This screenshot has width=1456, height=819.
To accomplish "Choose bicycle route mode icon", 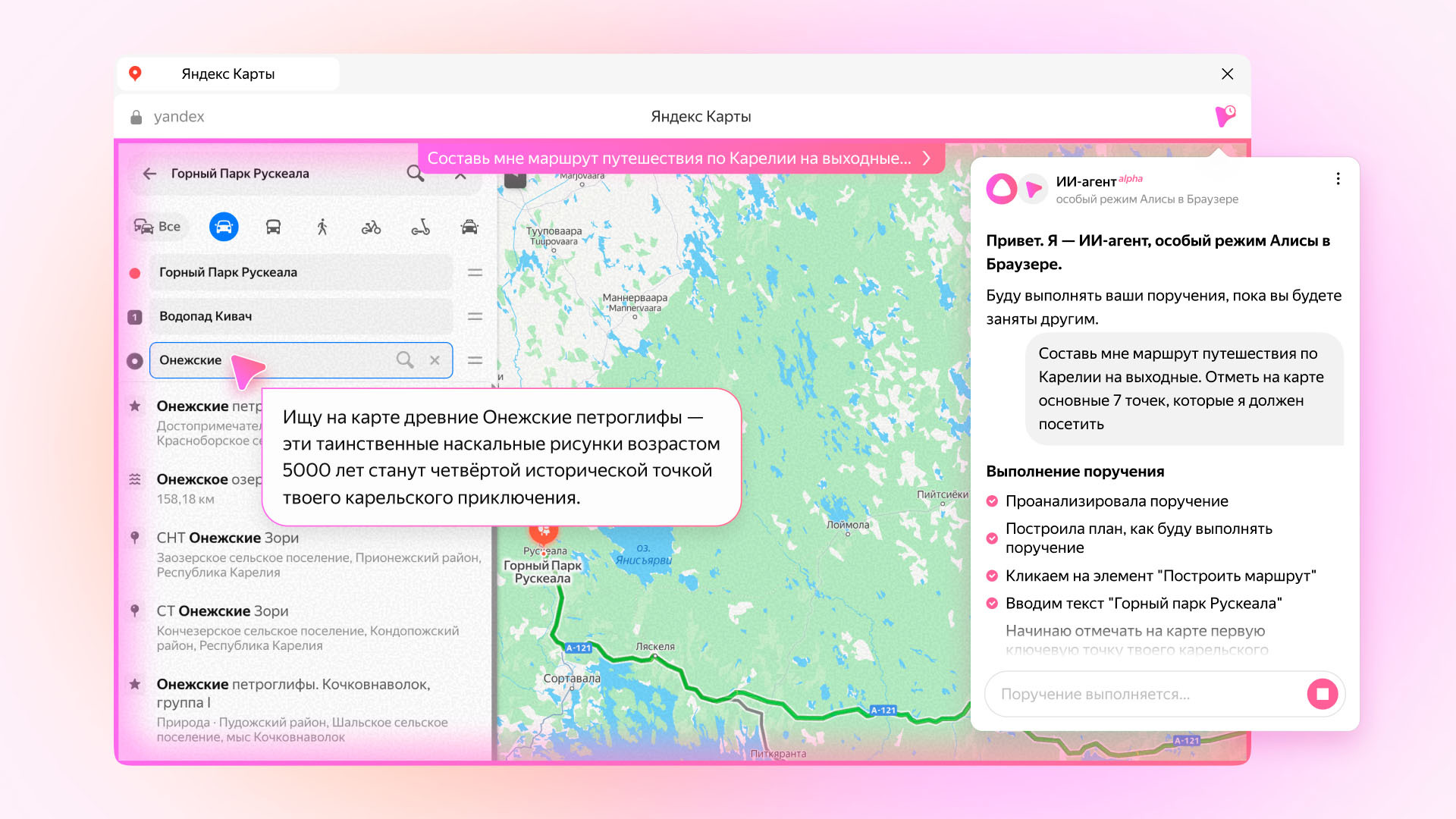I will pyautogui.click(x=371, y=227).
